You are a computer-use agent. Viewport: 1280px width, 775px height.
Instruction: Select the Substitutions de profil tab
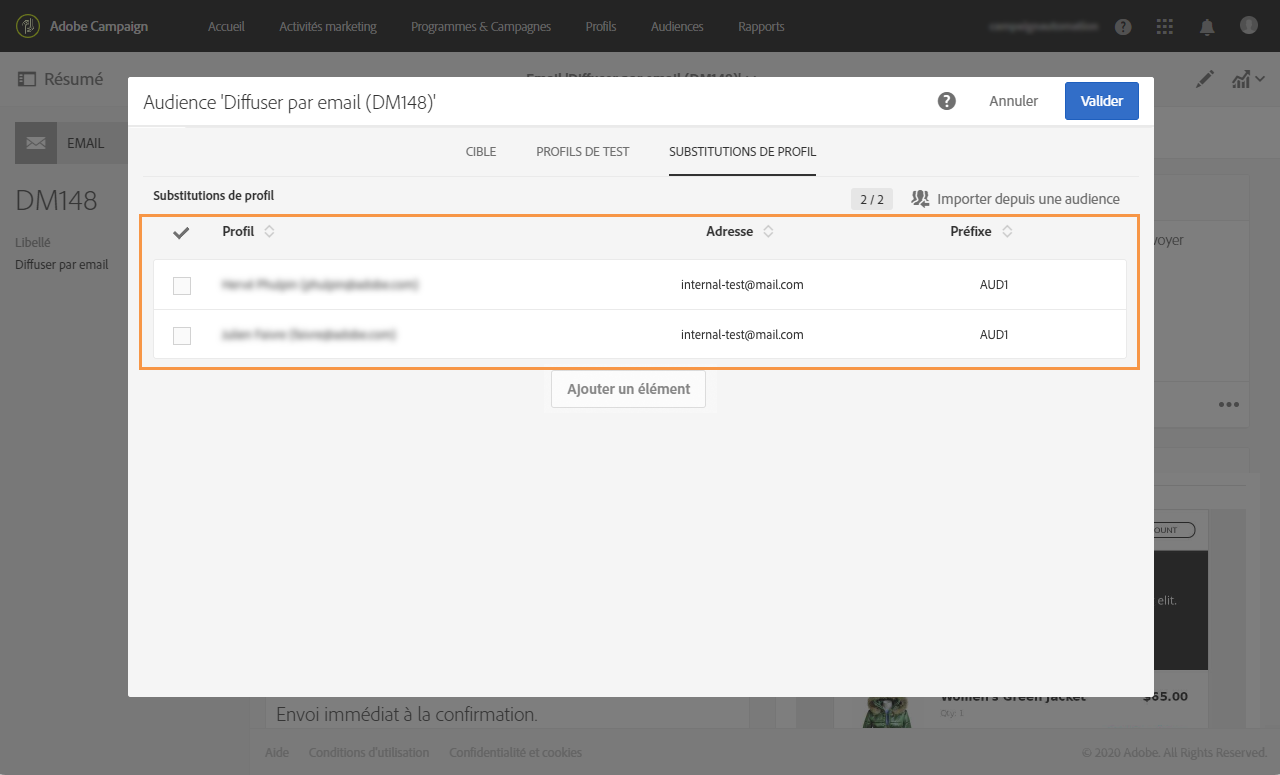[743, 152]
